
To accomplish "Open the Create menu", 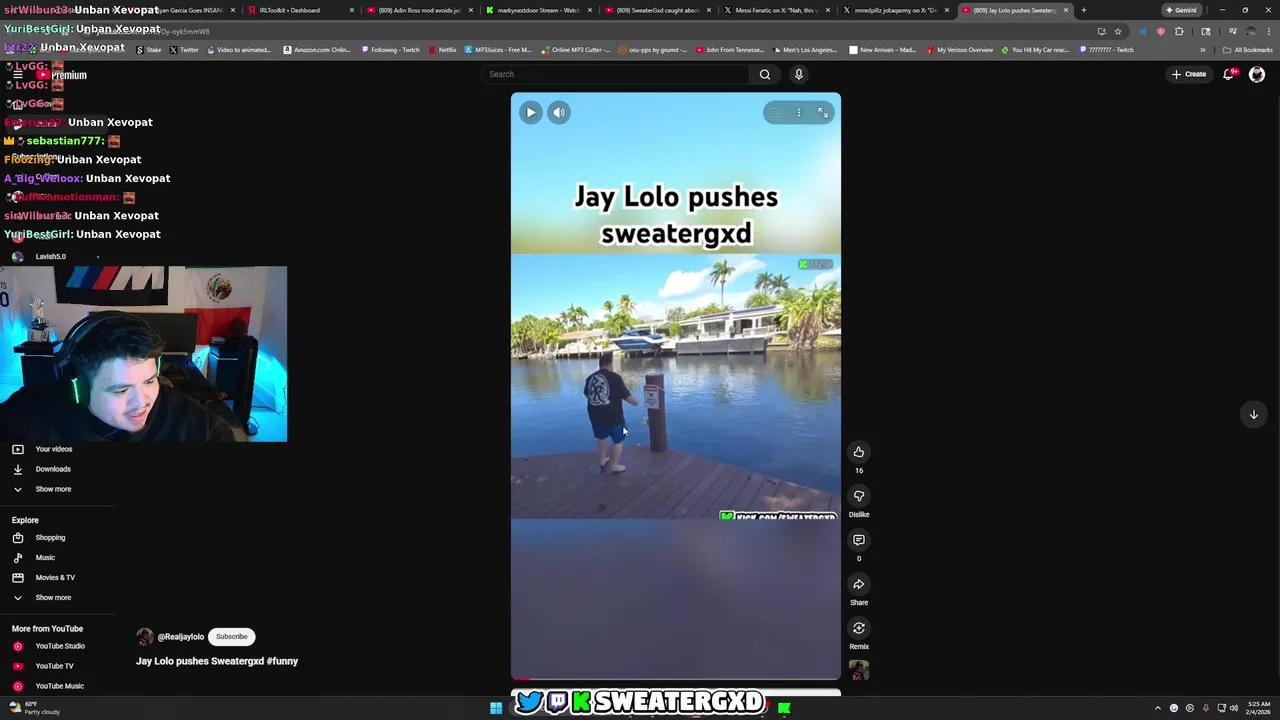I will coord(1189,74).
